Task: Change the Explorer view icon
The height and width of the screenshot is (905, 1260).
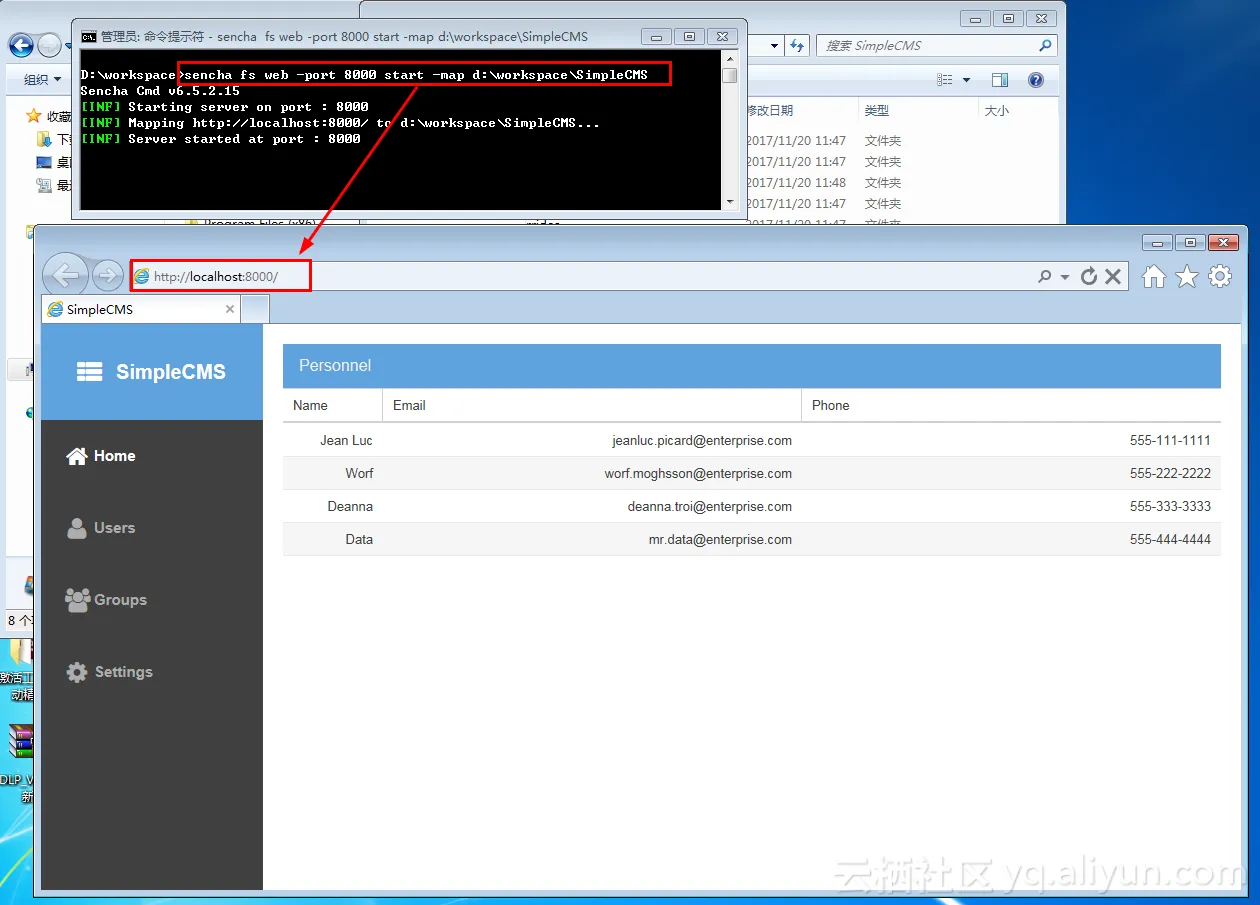Action: (x=945, y=80)
